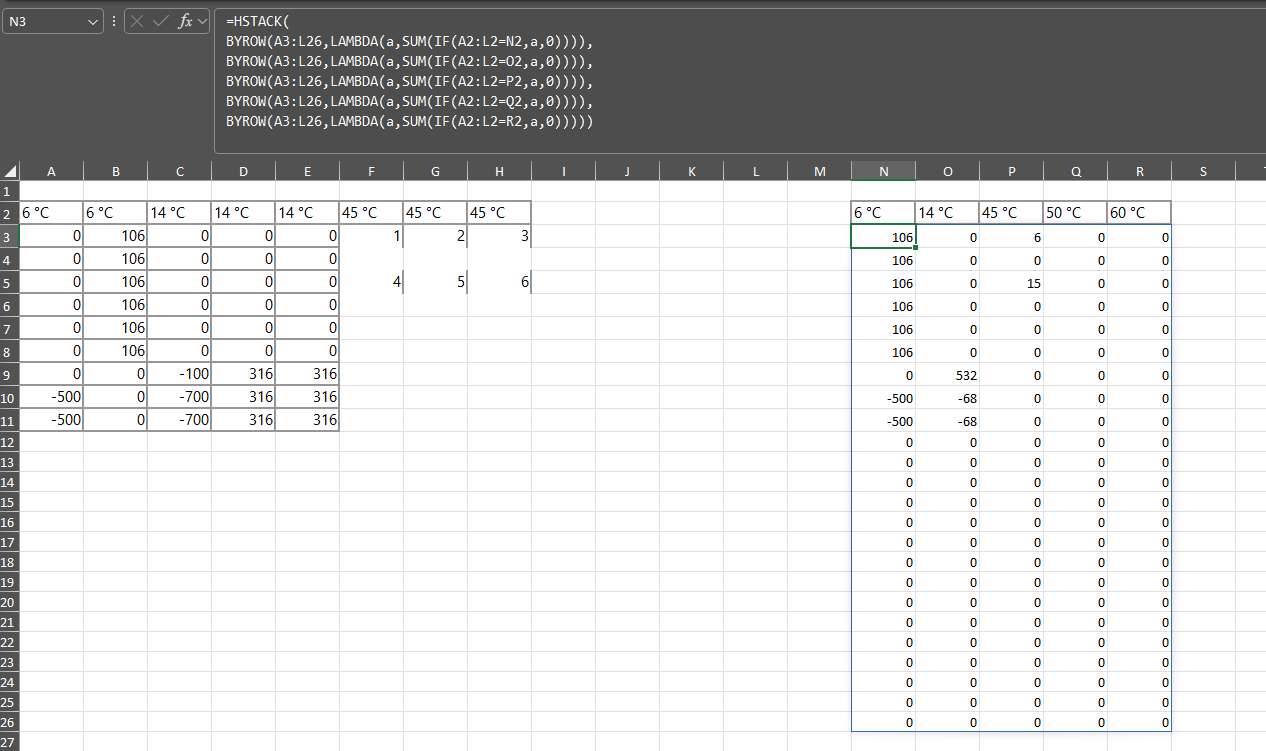1266x751 pixels.
Task: Select cell F3 containing 1
Action: click(371, 236)
